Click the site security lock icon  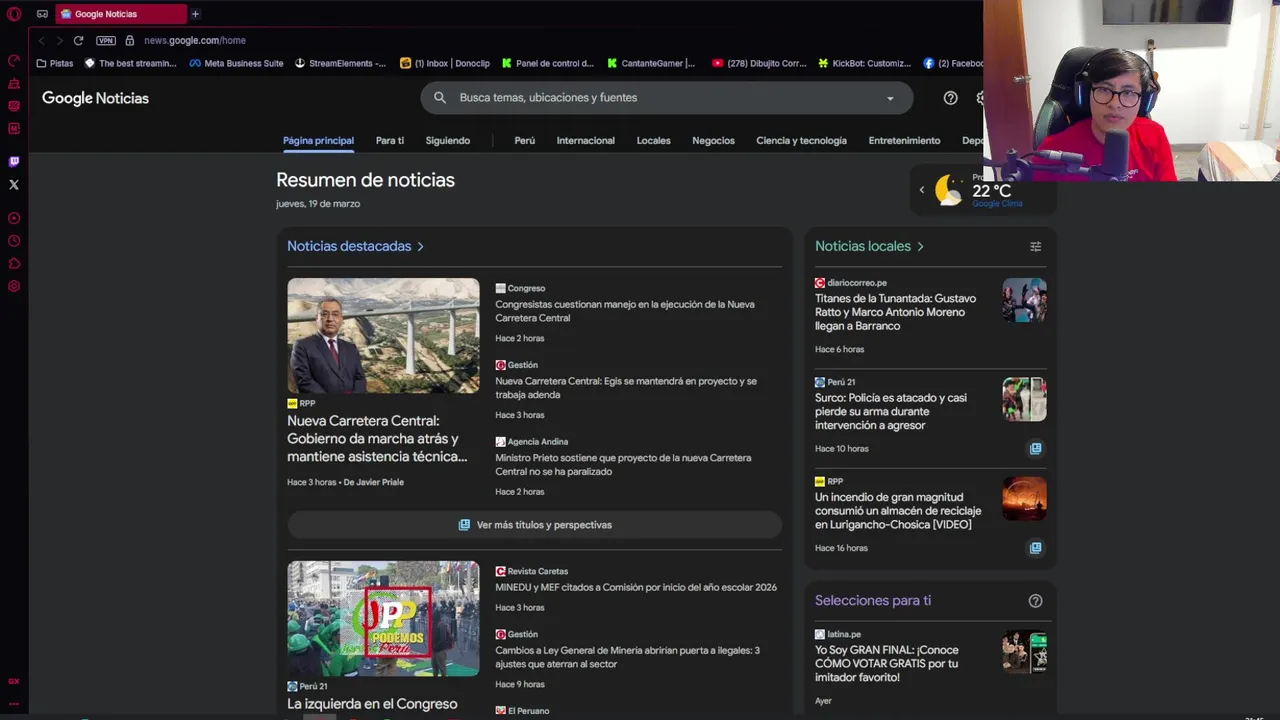click(129, 40)
